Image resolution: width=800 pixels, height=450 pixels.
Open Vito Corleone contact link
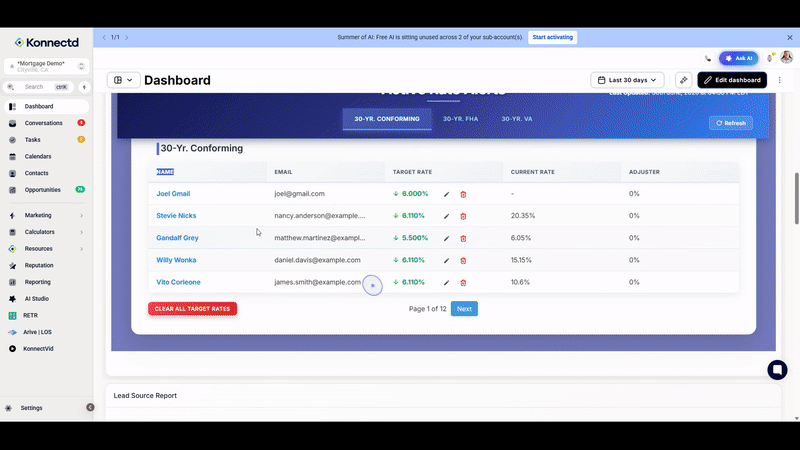178,282
